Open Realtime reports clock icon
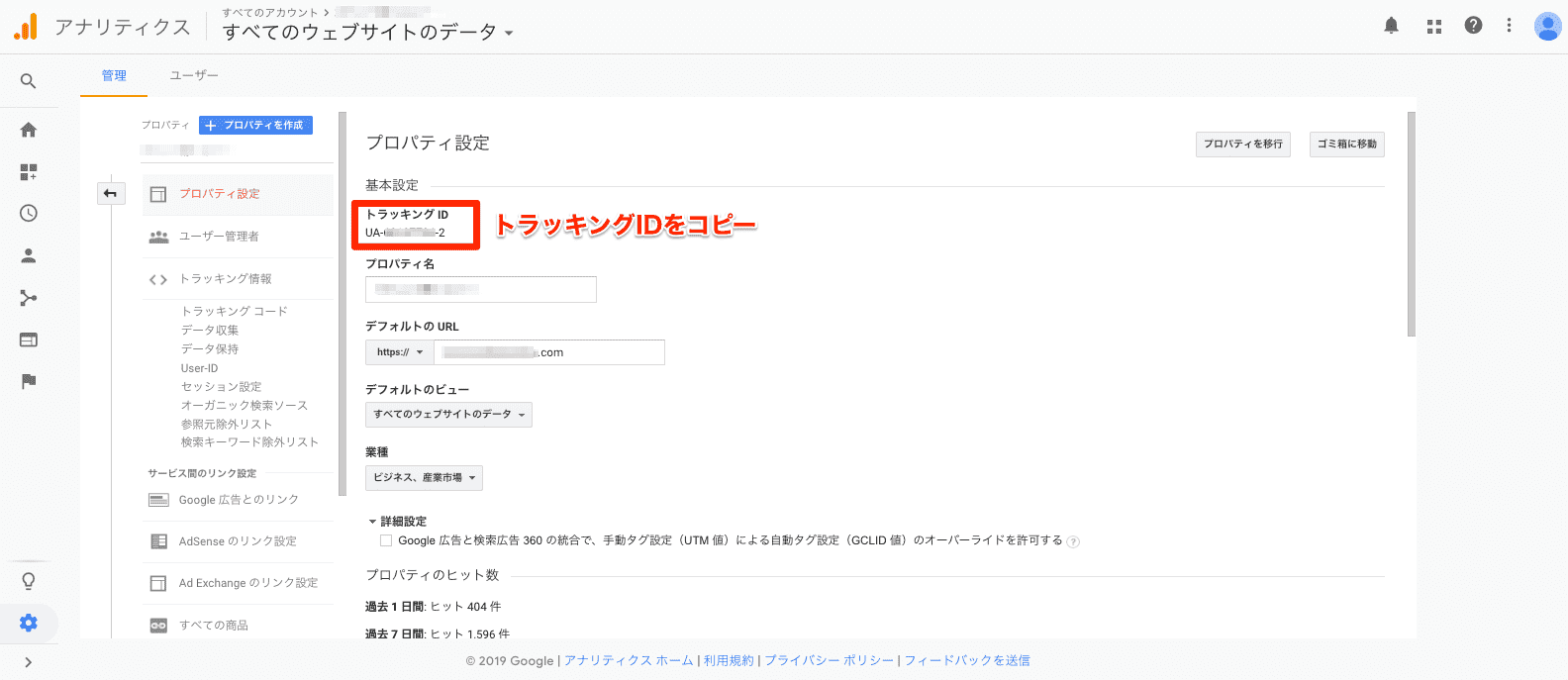Image resolution: width=1568 pixels, height=680 pixels. coord(29,214)
